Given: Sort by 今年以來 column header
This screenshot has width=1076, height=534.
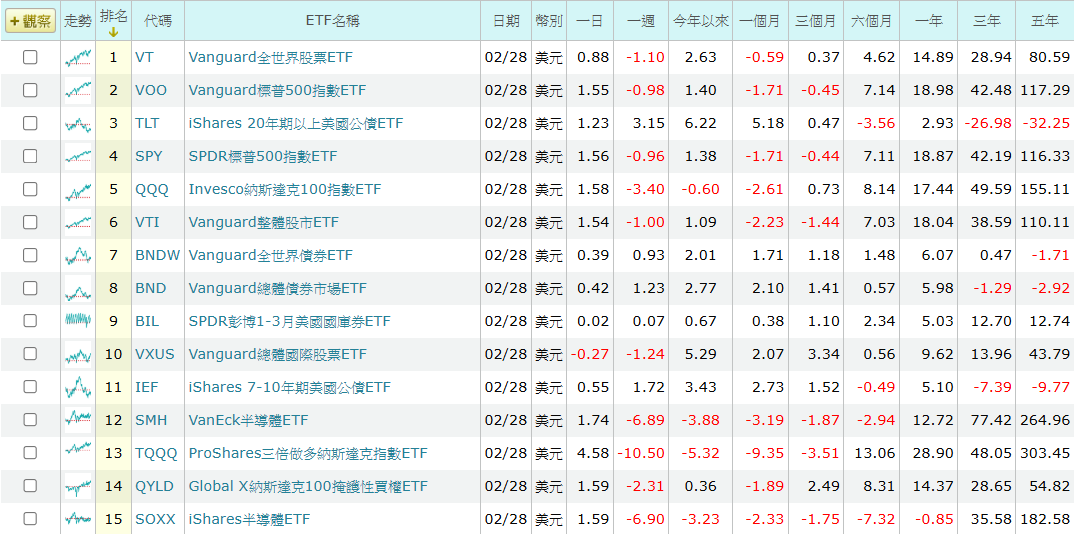Looking at the screenshot, I should click(x=701, y=21).
